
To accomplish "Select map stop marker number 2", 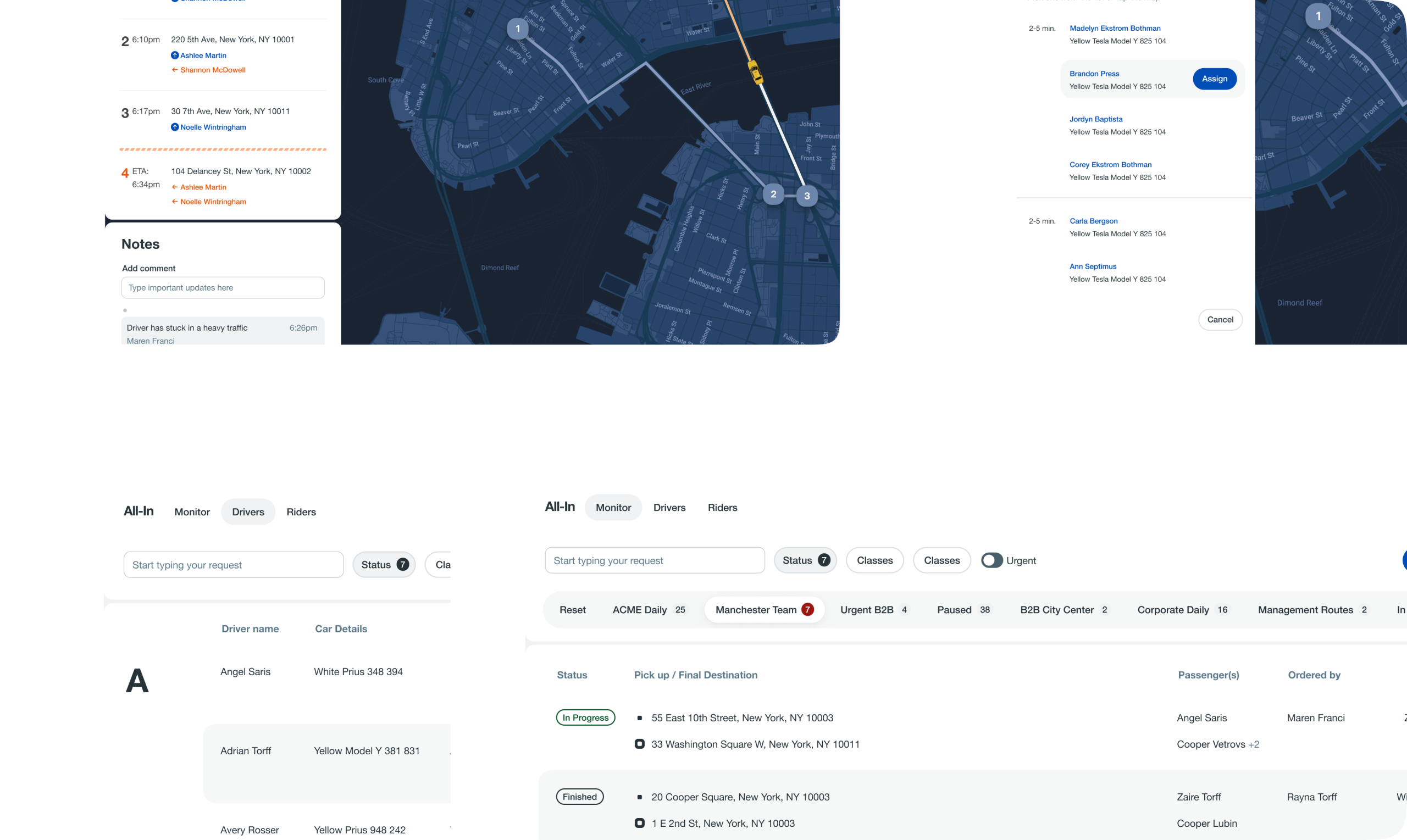I will coord(773,194).
